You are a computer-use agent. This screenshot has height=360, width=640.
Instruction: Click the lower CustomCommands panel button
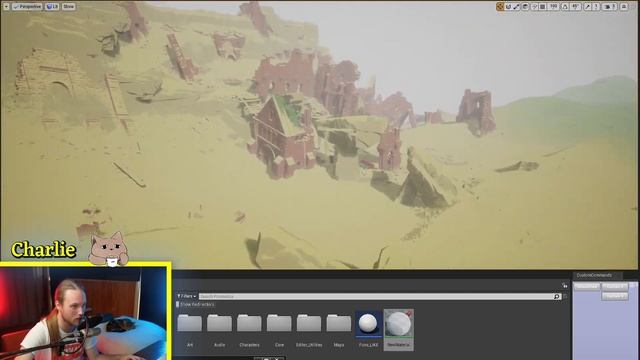pyautogui.click(x=615, y=296)
